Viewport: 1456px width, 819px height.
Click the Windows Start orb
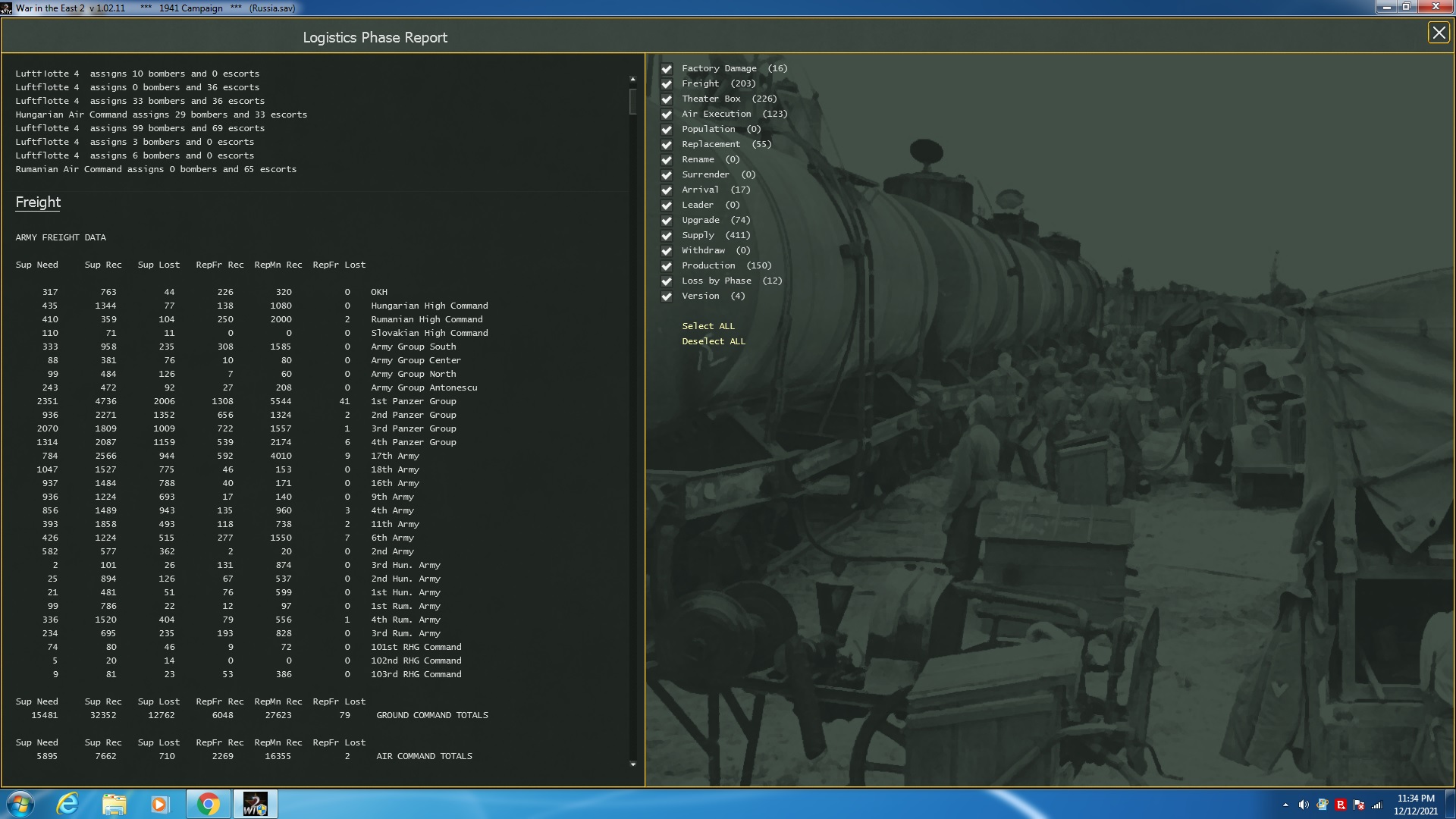pos(19,803)
